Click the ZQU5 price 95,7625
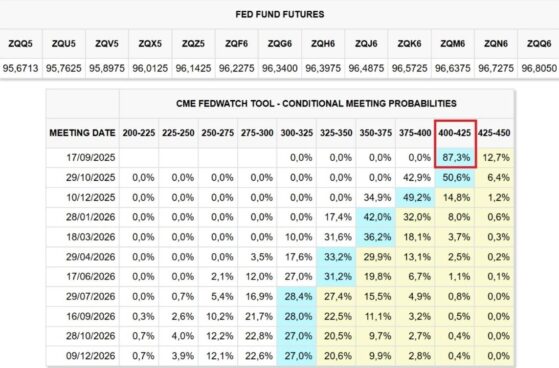The image size is (559, 368). (x=63, y=68)
